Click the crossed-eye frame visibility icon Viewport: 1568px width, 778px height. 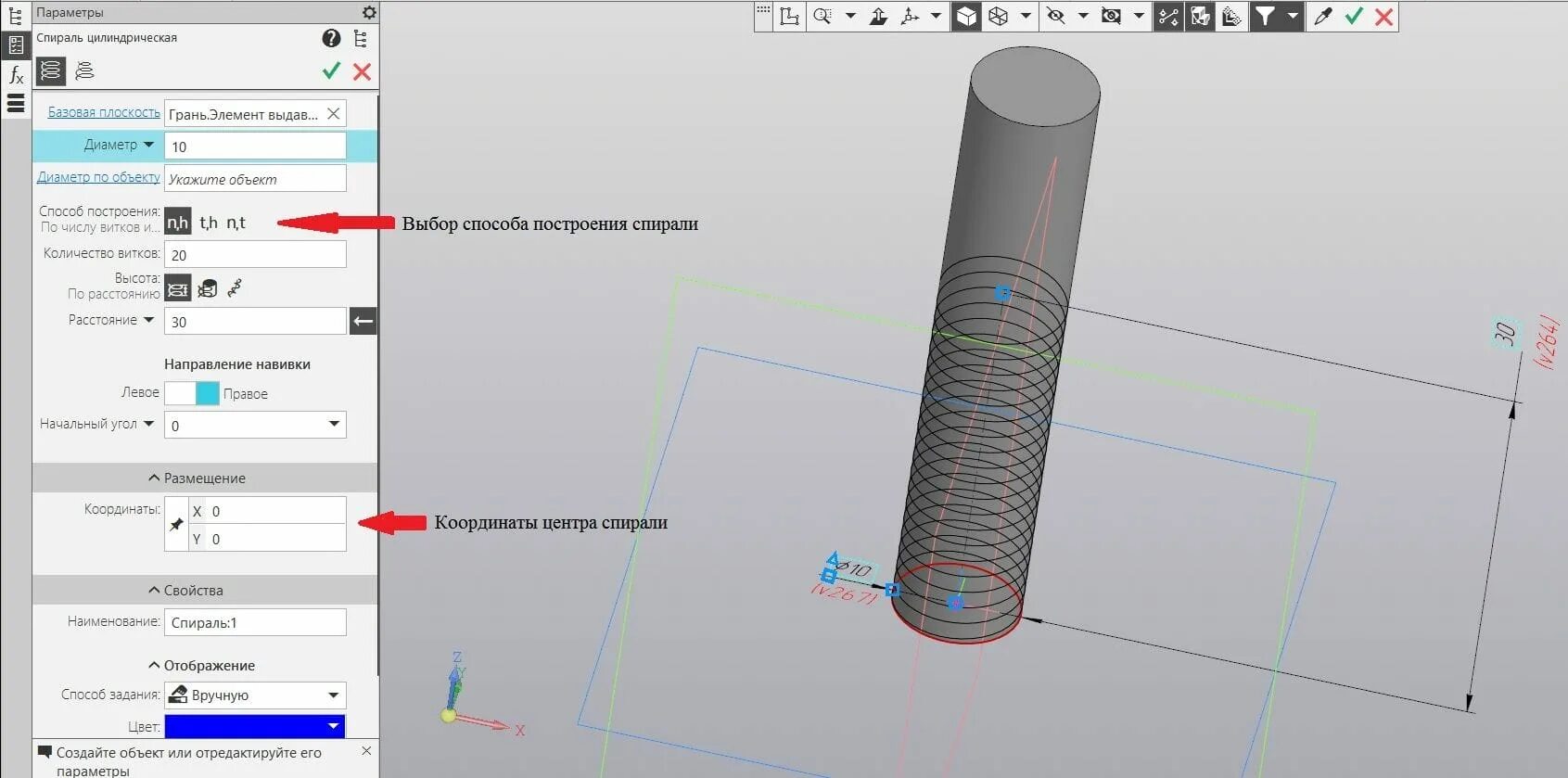pyautogui.click(x=1112, y=16)
